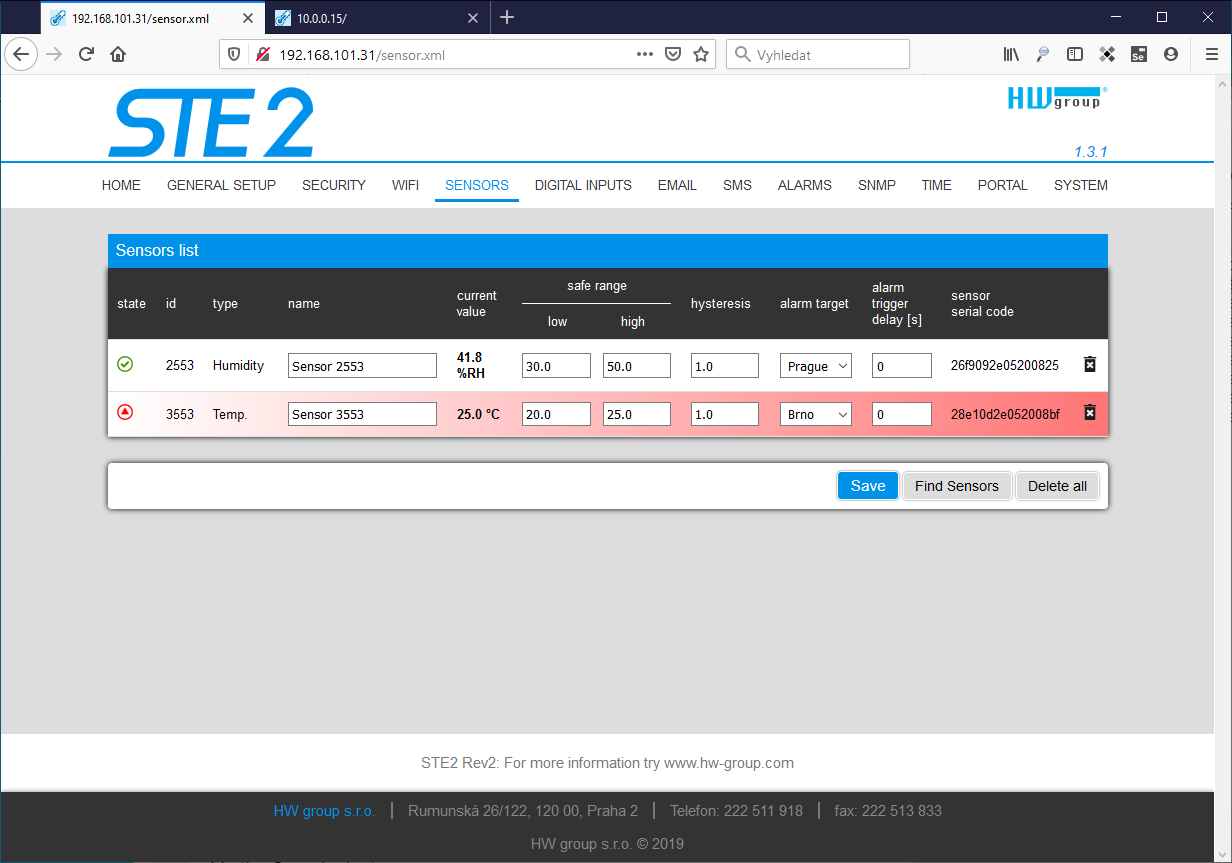Edit the low safe range of Temp. sensor
Image resolution: width=1232 pixels, height=863 pixels.
click(556, 414)
